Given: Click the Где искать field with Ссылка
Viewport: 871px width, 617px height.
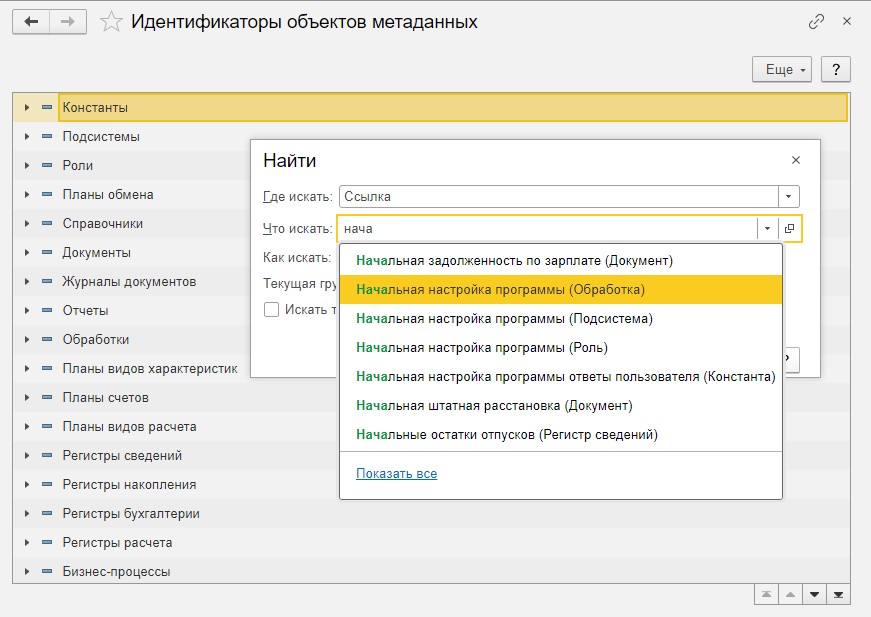Looking at the screenshot, I should coord(559,197).
